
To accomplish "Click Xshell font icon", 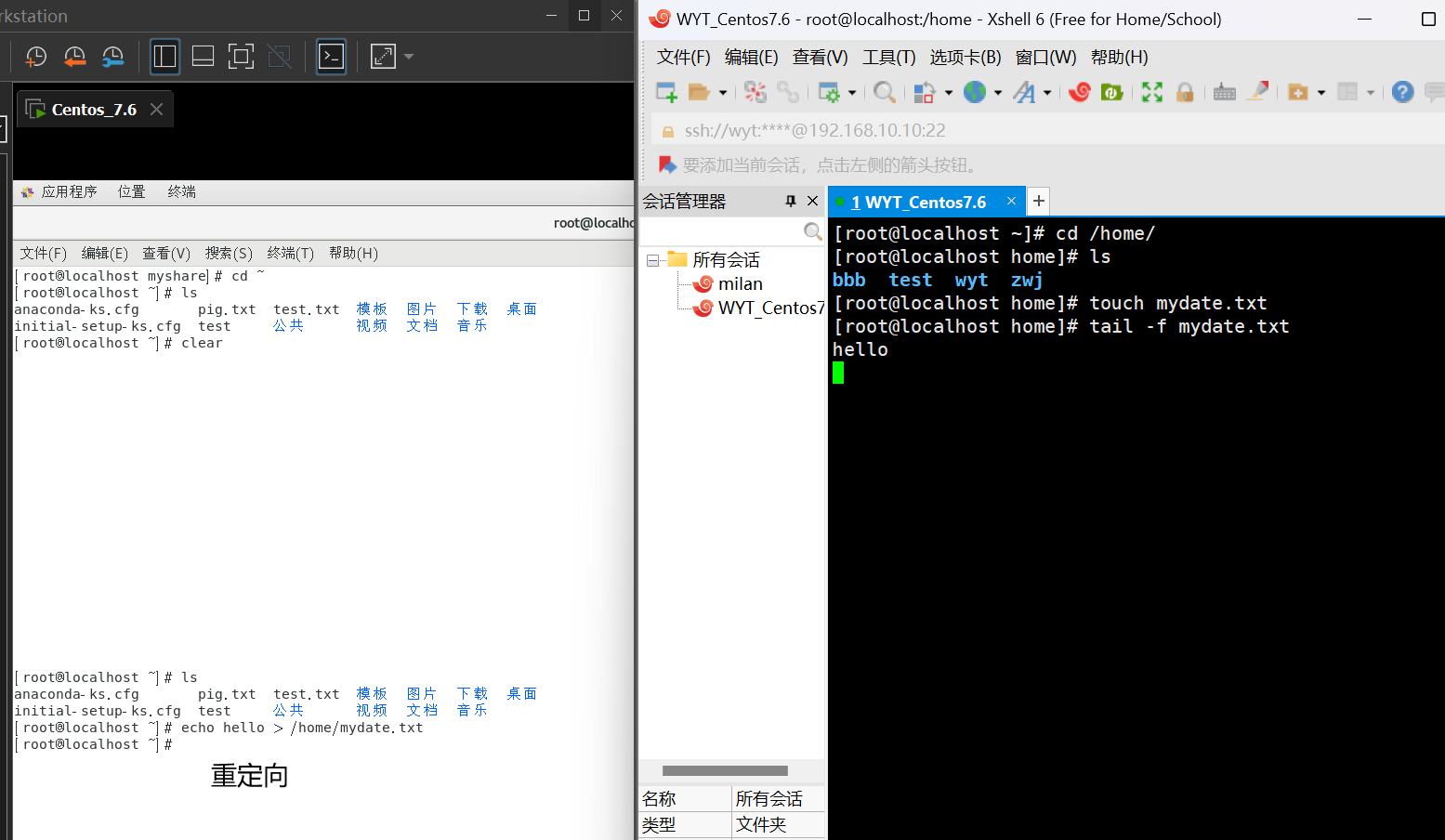I will [1024, 92].
